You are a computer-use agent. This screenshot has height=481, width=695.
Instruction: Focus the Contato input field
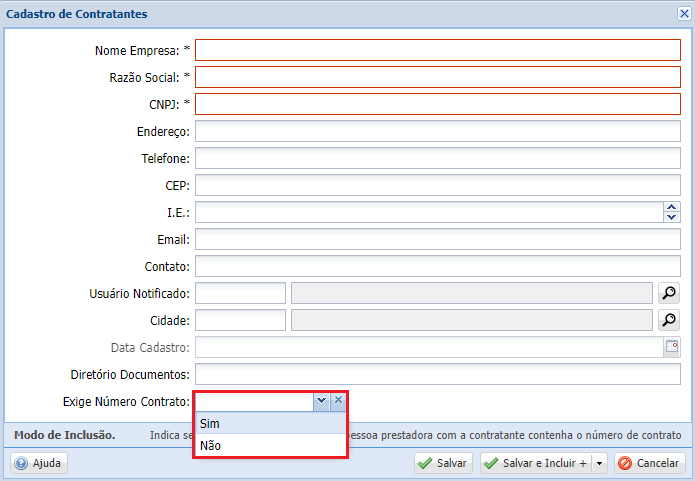click(x=438, y=266)
